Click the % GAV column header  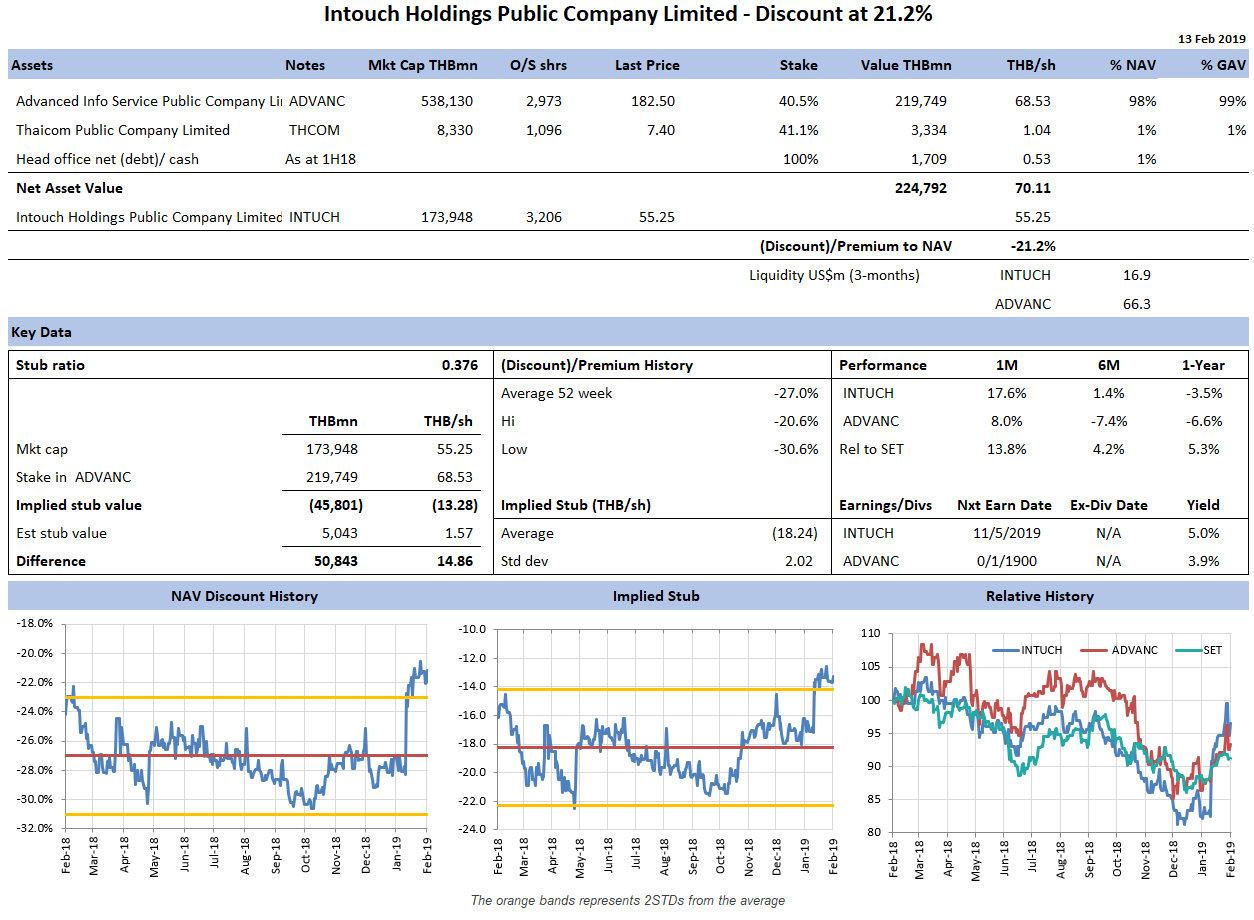[1223, 65]
